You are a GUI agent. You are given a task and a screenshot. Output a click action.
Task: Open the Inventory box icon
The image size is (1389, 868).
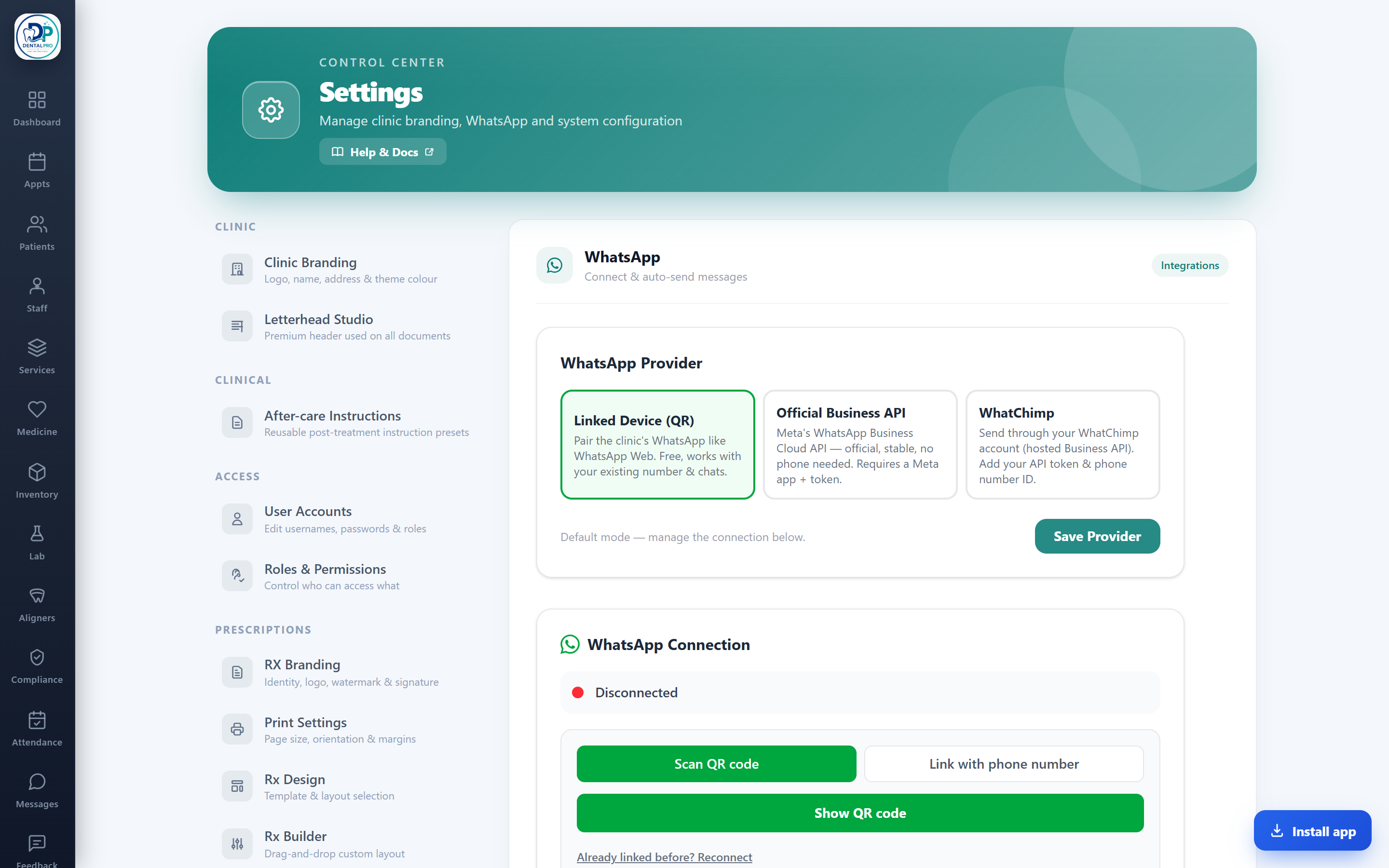pos(37,472)
